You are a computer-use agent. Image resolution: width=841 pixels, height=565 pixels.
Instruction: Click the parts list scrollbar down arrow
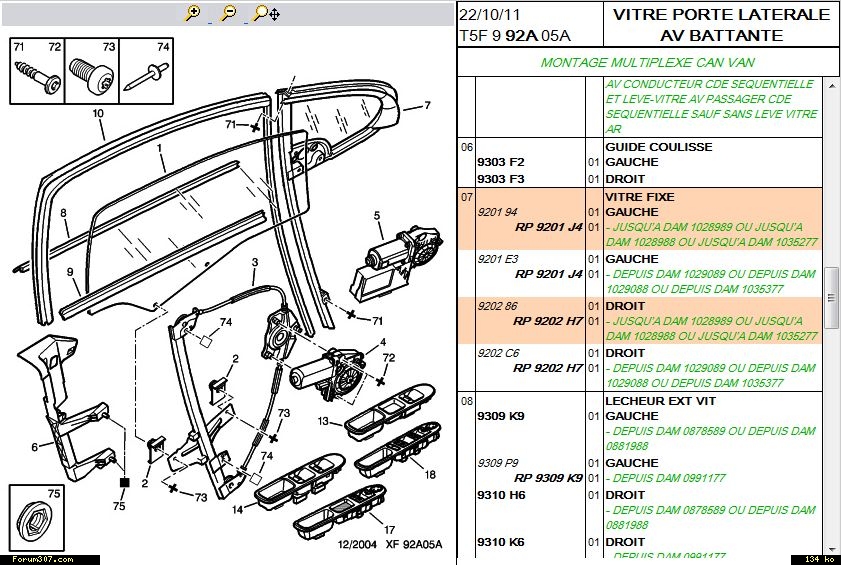831,546
